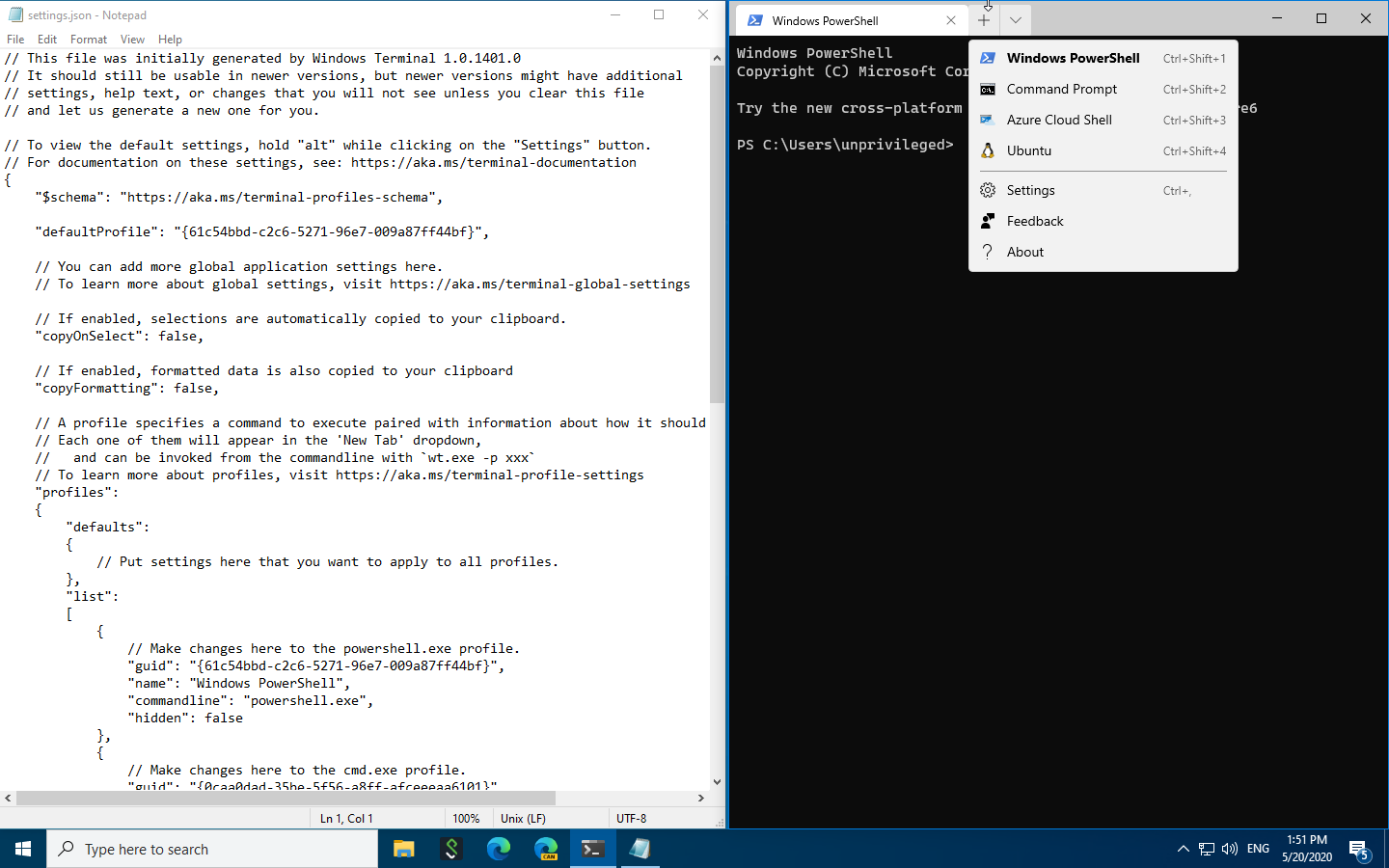Click the PowerShell icon on the active tab

[x=753, y=19]
